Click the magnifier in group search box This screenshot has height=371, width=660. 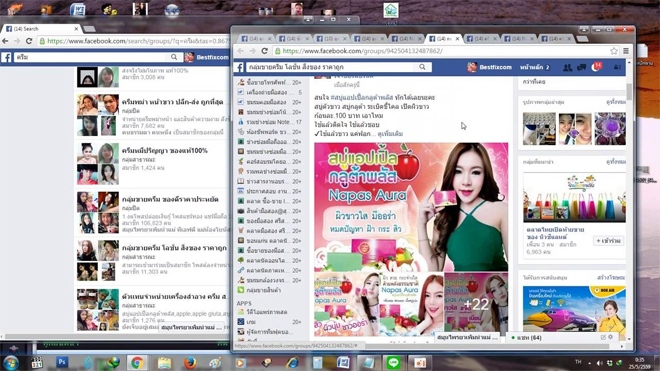[x=422, y=67]
